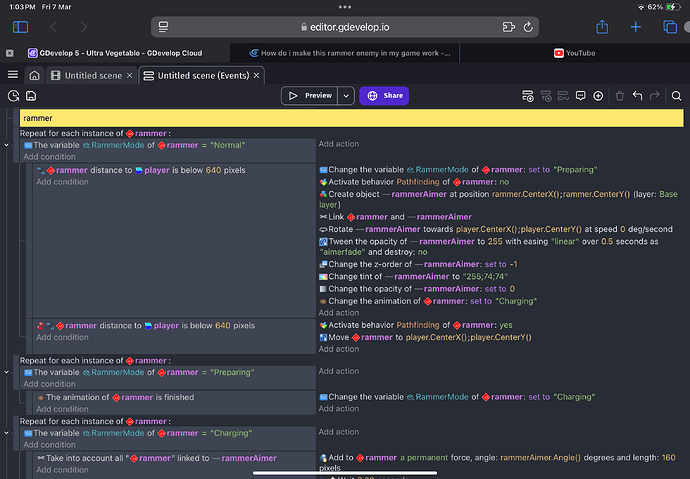Go back with Safari back arrow

pos(54,27)
